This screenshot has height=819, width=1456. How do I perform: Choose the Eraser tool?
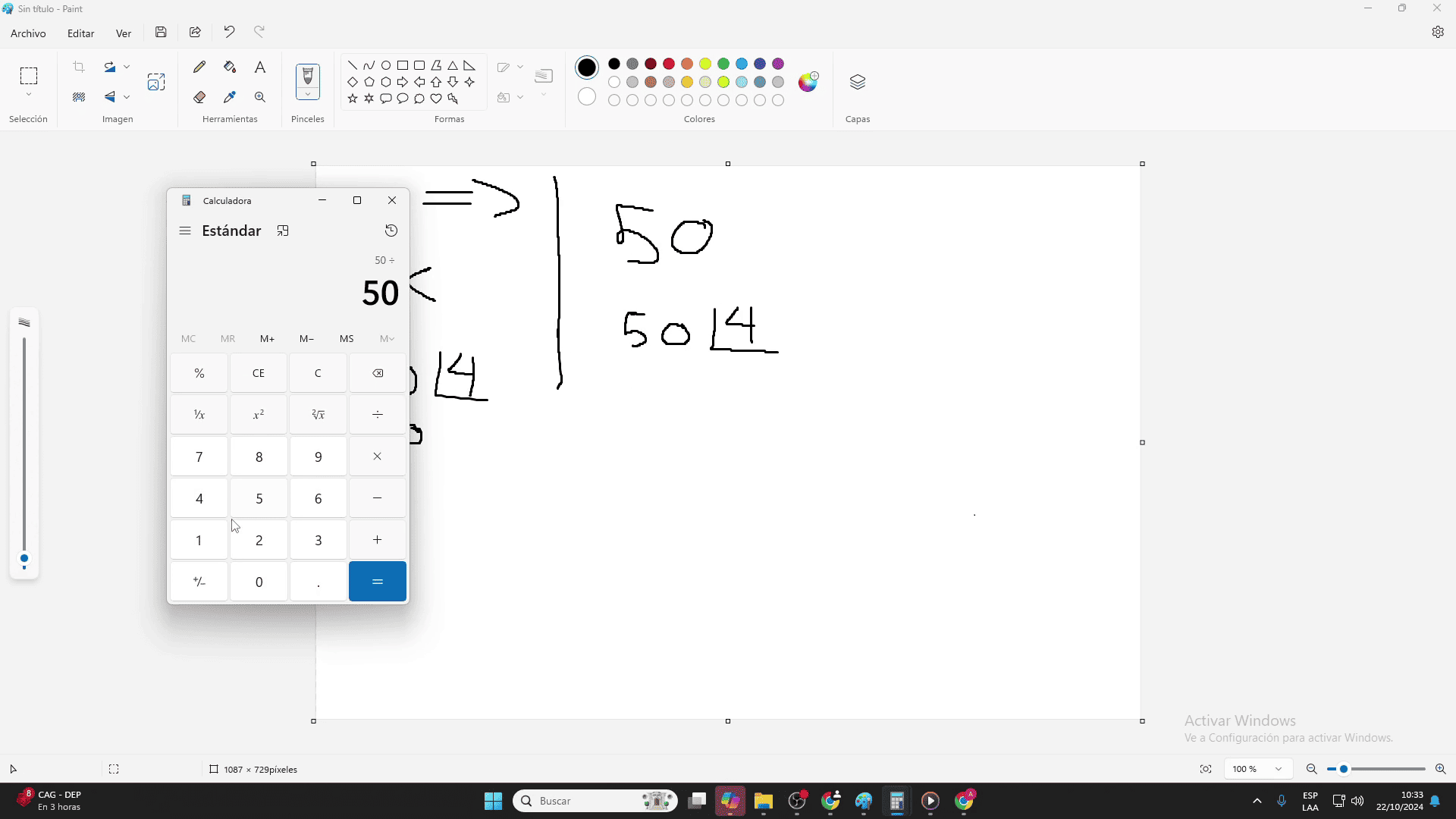[199, 97]
